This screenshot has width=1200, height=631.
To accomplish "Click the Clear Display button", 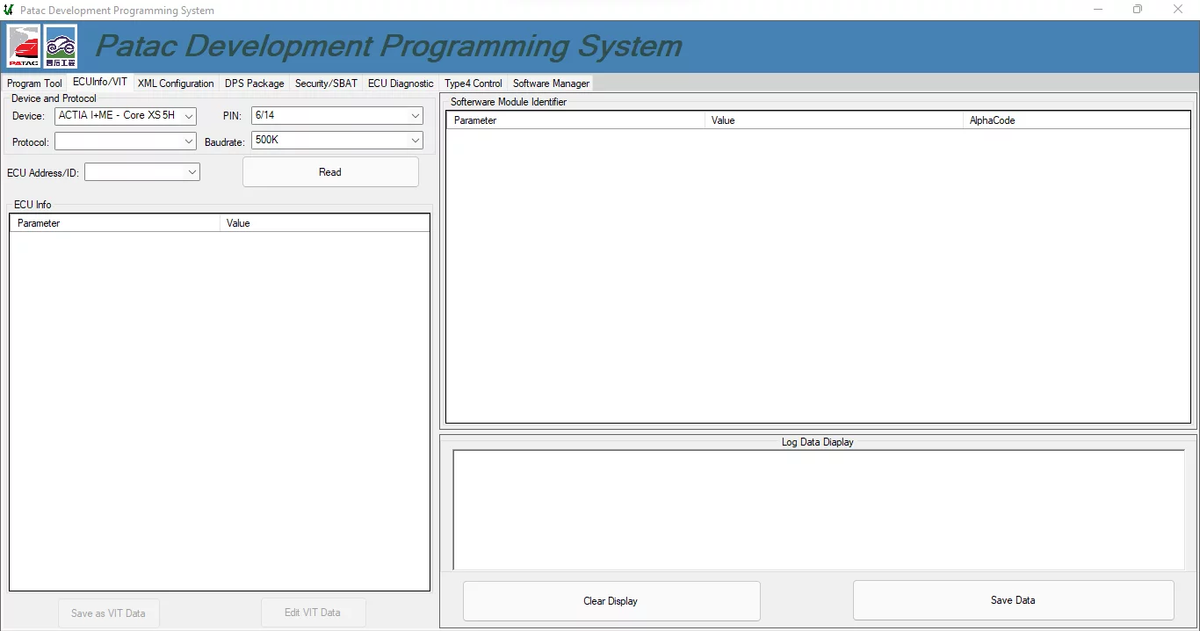I will coord(610,600).
